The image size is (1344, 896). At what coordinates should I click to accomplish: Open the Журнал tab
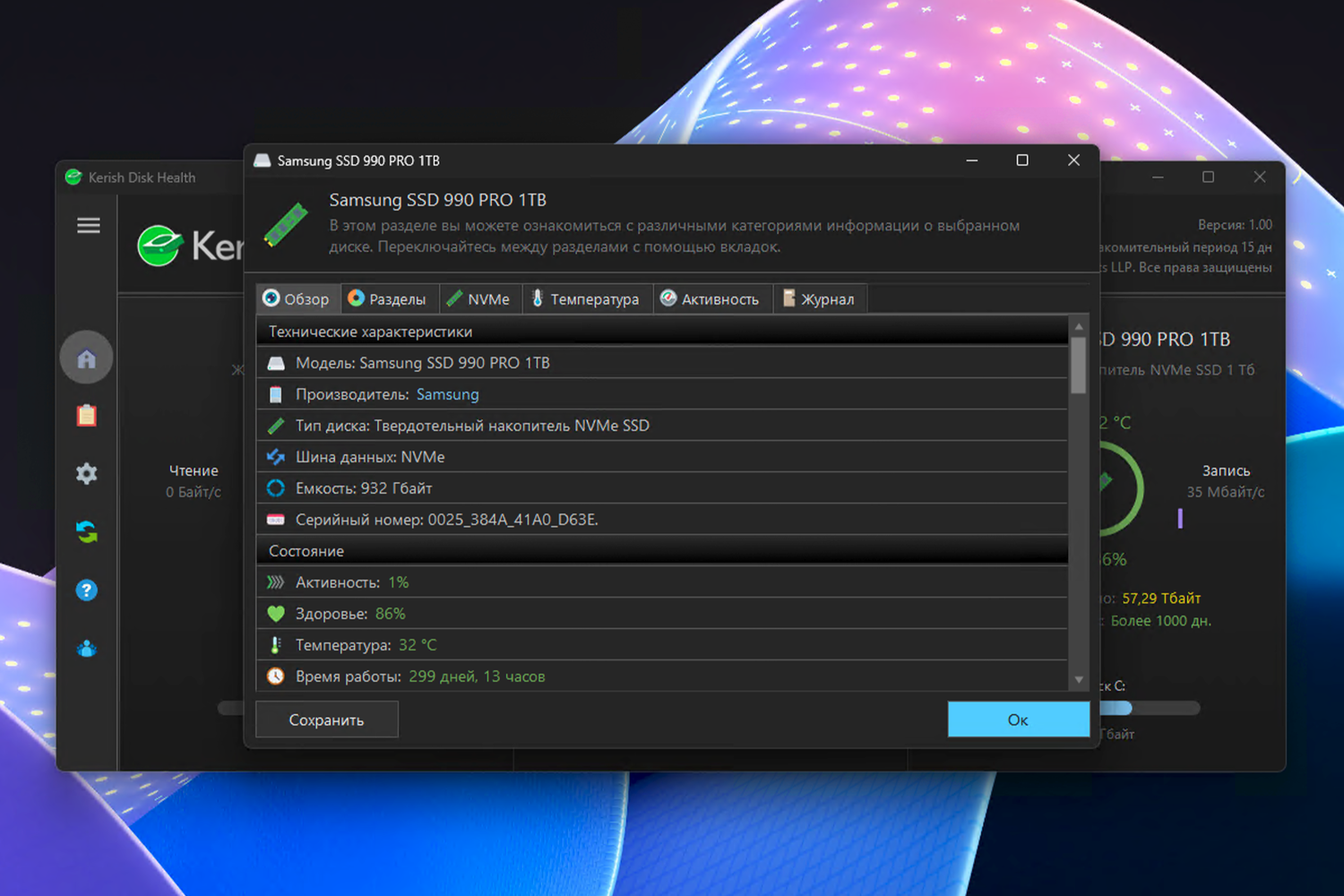tap(820, 298)
